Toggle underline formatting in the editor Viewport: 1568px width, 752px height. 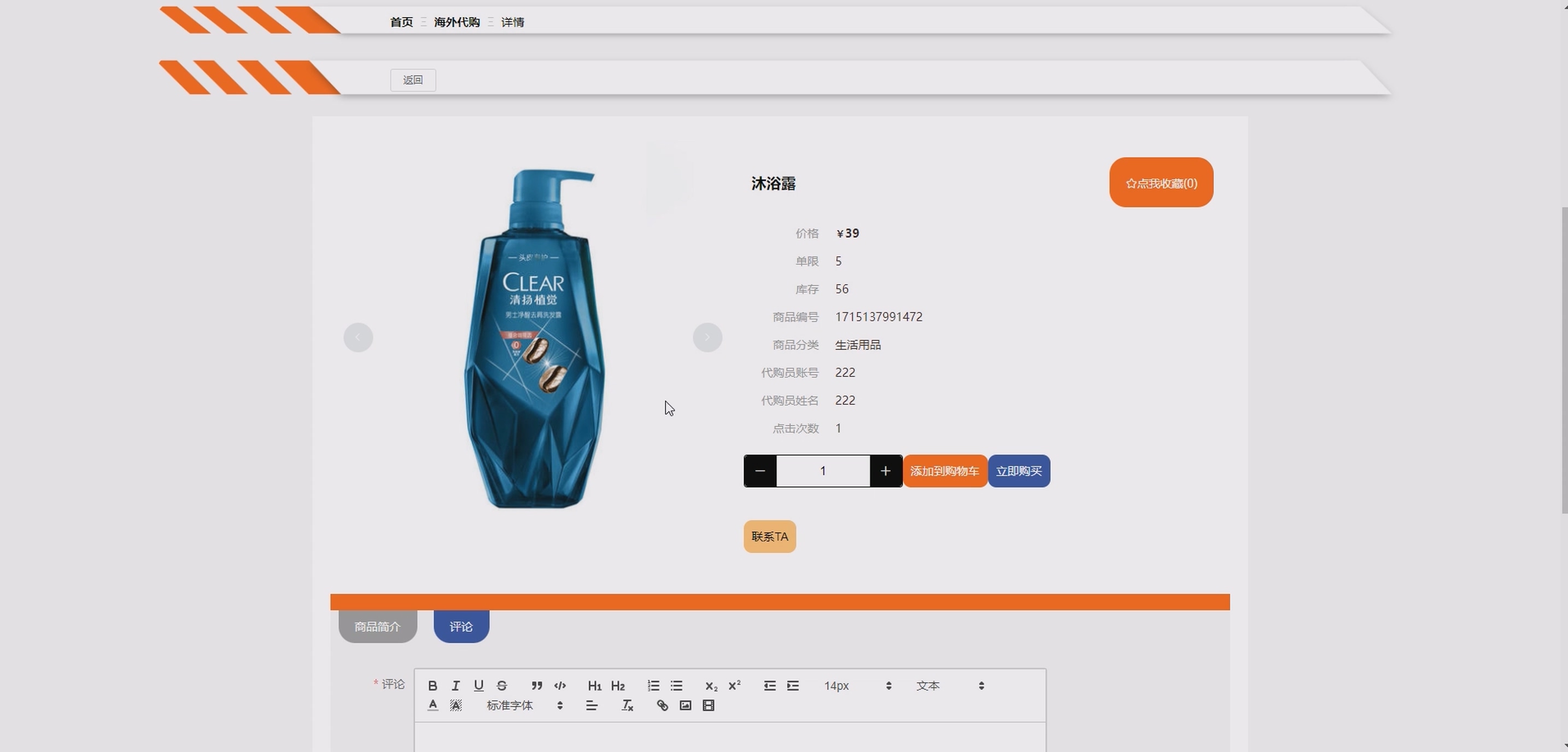[x=478, y=686]
